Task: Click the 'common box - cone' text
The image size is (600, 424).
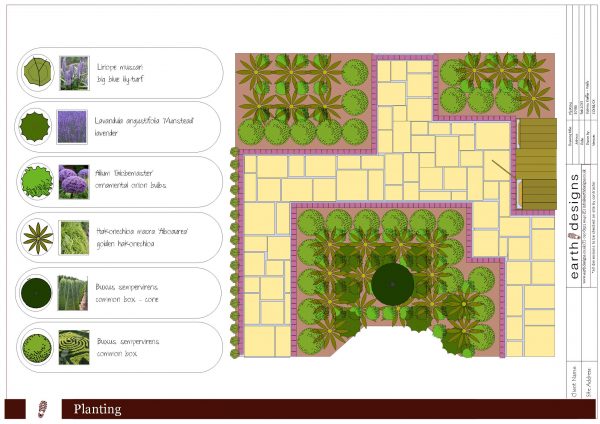Action: point(127,299)
